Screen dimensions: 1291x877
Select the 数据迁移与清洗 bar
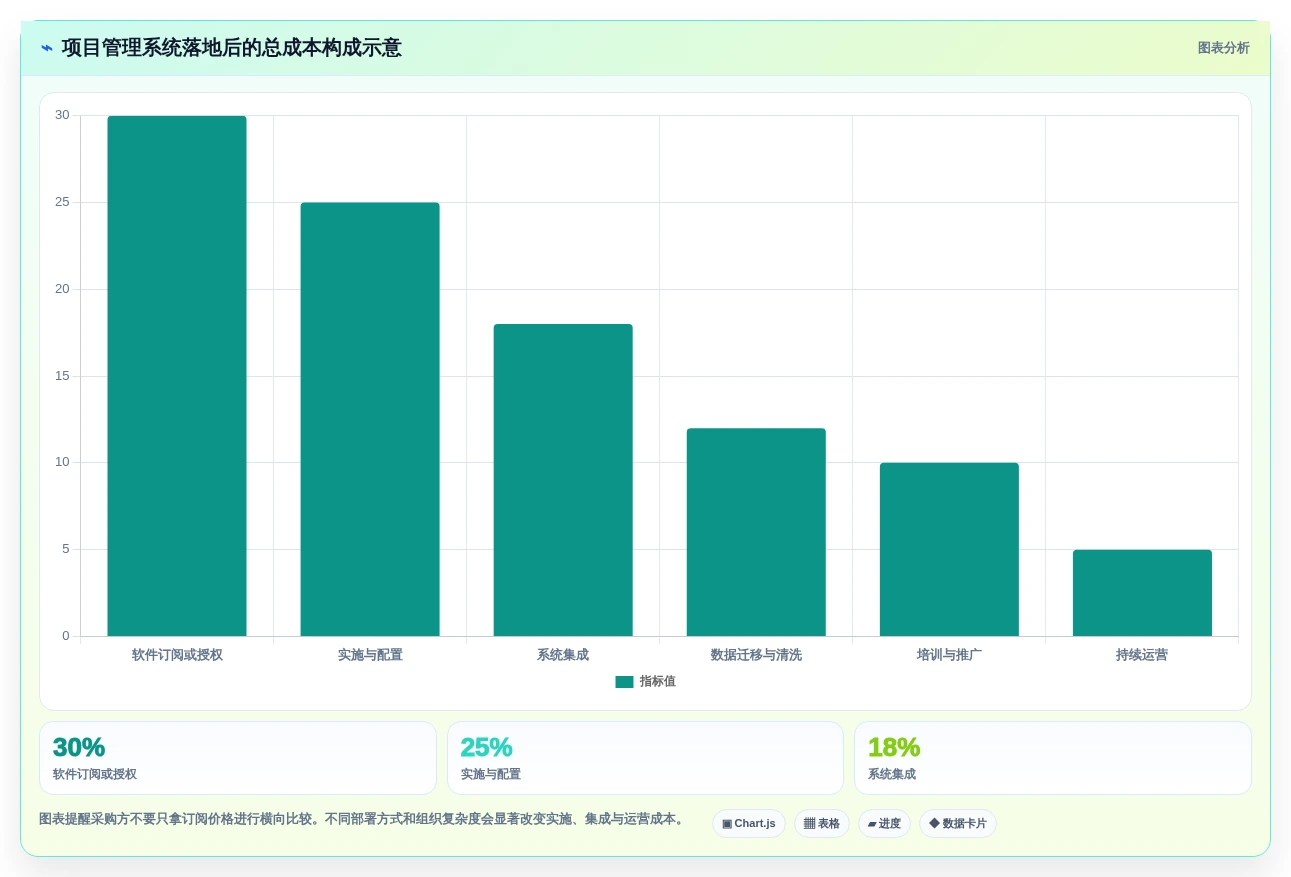coord(756,532)
